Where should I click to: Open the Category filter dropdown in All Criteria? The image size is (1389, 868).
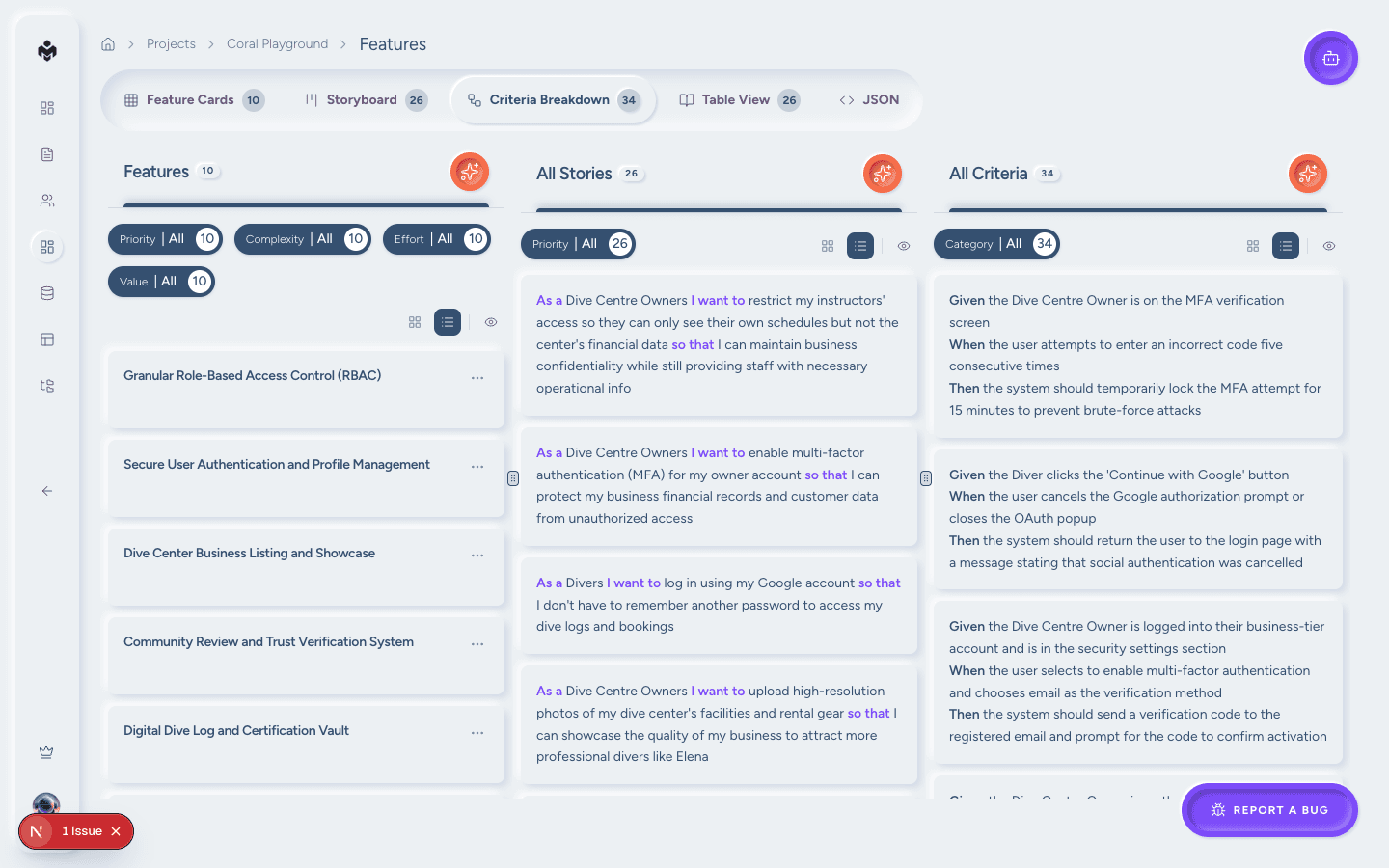tap(996, 244)
